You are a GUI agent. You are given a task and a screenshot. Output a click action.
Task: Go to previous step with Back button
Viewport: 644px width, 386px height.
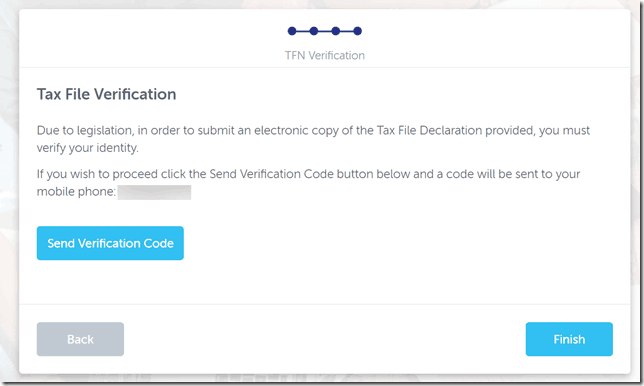coord(80,339)
